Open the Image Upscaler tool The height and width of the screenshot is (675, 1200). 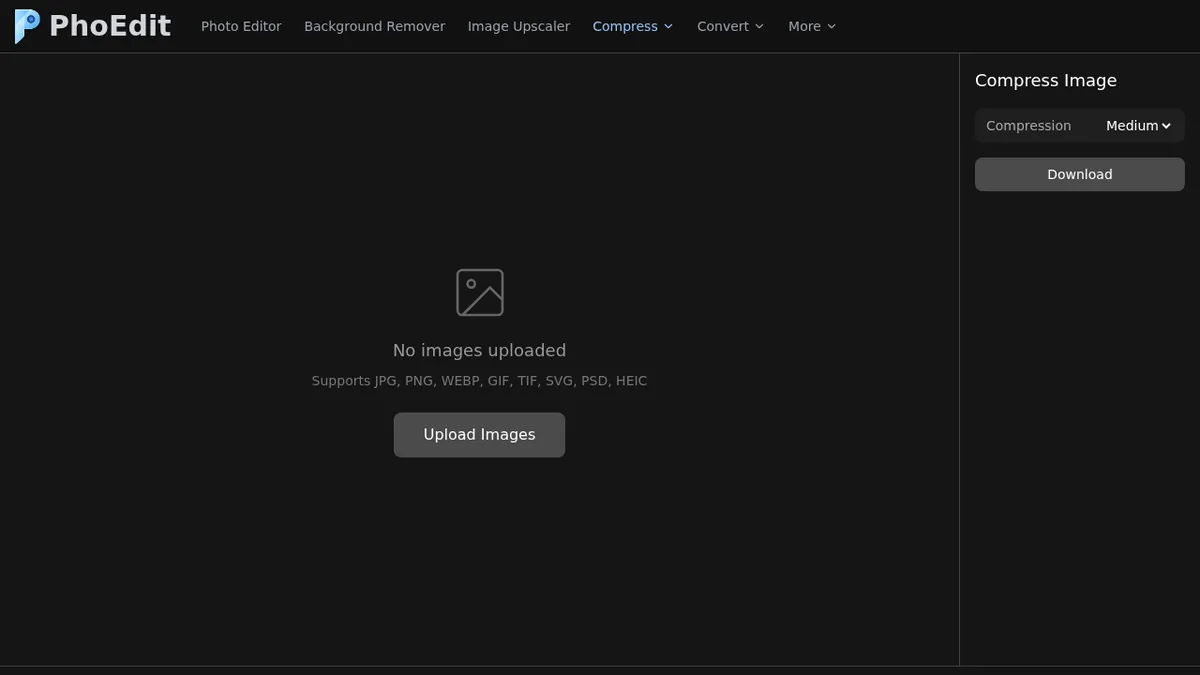519,26
